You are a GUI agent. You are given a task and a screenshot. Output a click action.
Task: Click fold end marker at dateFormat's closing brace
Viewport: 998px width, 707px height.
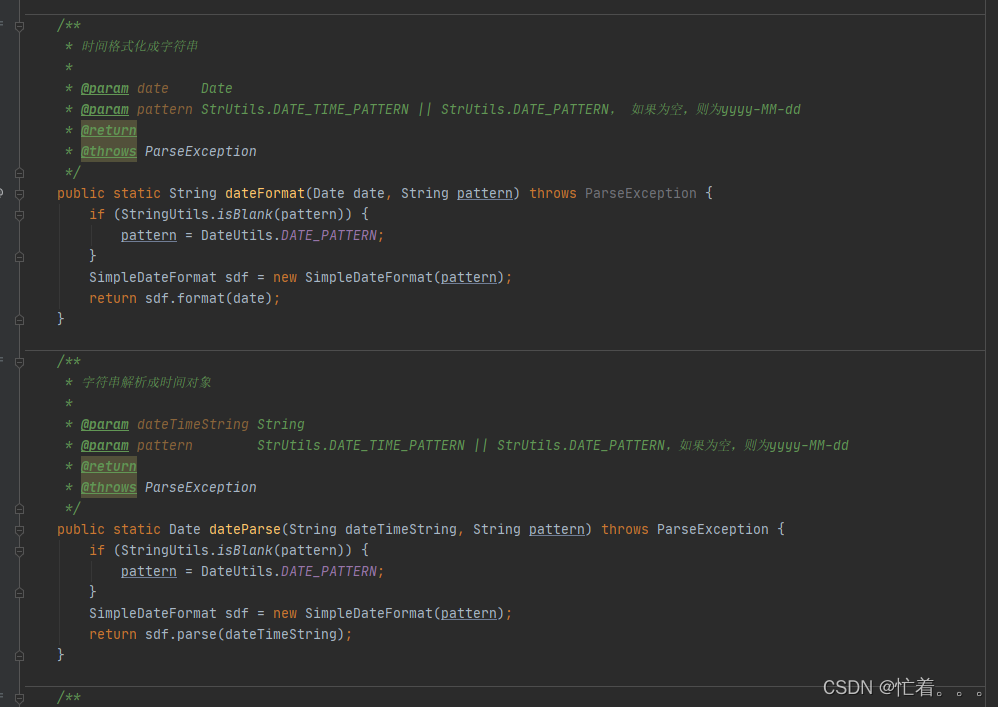coord(20,320)
